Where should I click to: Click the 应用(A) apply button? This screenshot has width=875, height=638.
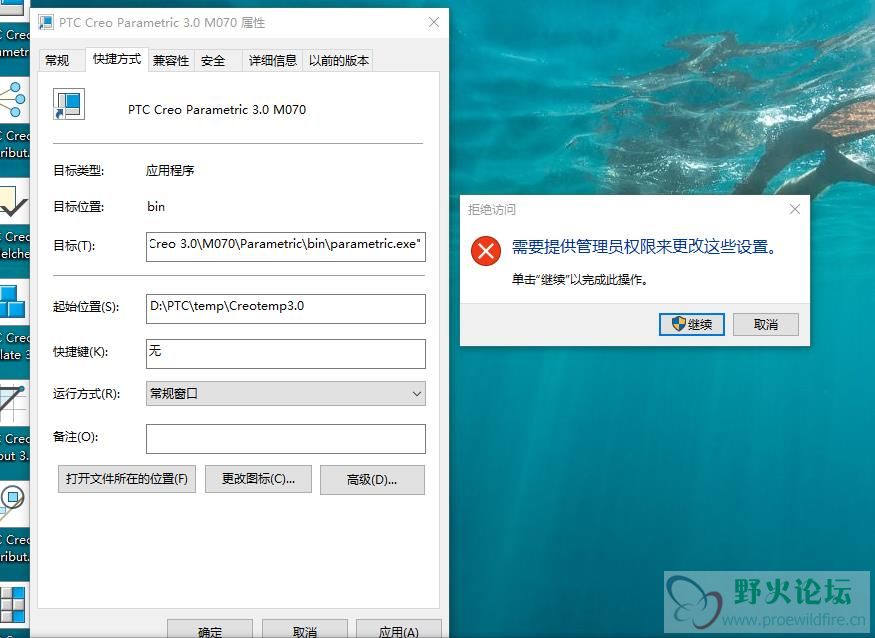pos(398,630)
